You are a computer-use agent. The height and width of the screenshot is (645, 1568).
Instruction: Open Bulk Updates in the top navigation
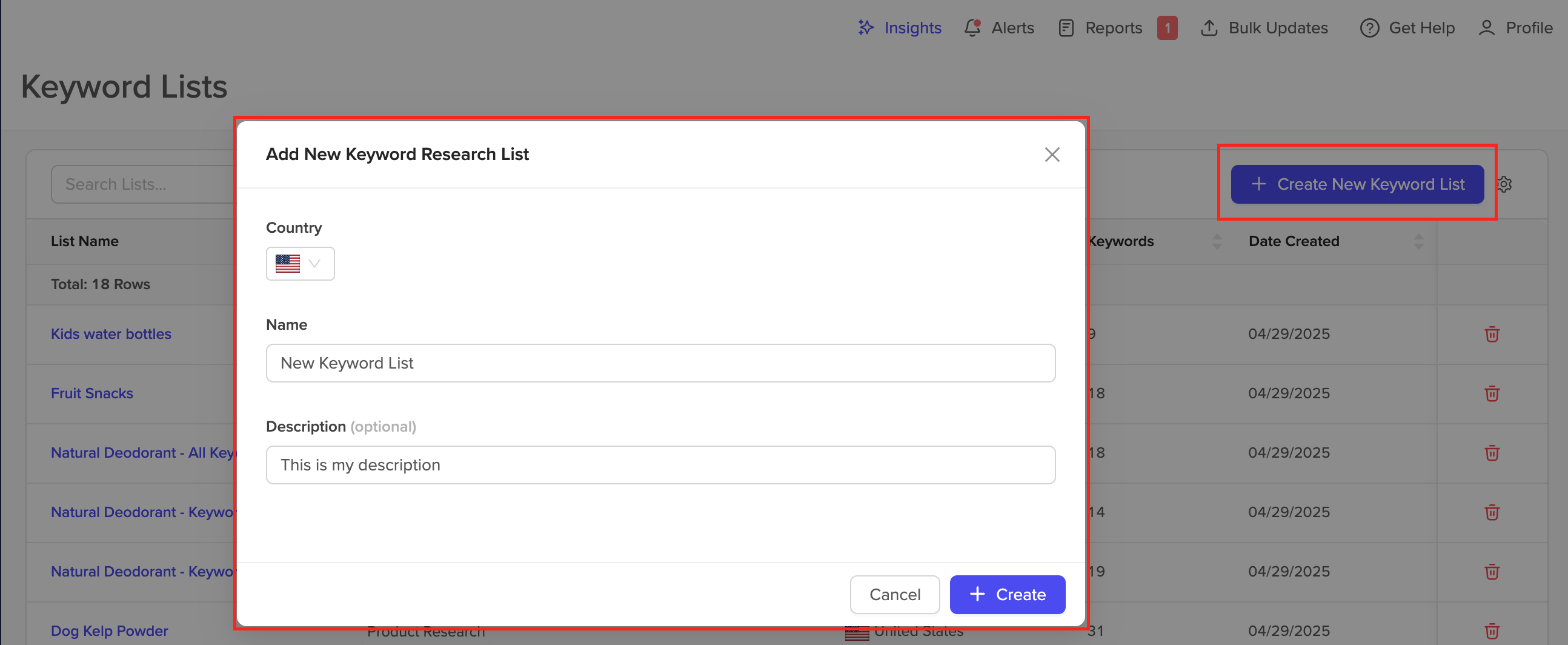[1264, 28]
